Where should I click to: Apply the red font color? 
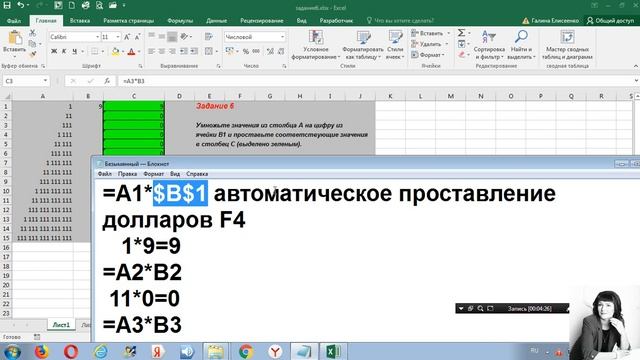[131, 51]
